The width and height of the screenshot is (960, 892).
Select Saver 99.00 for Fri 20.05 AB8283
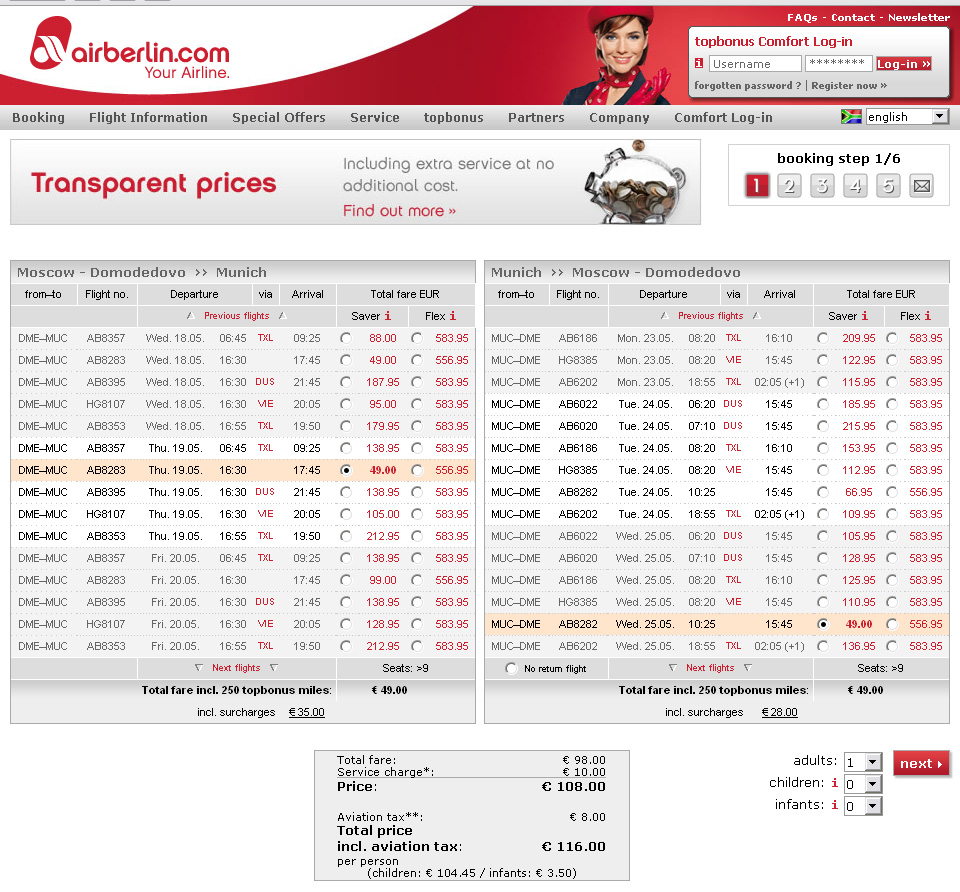(346, 580)
